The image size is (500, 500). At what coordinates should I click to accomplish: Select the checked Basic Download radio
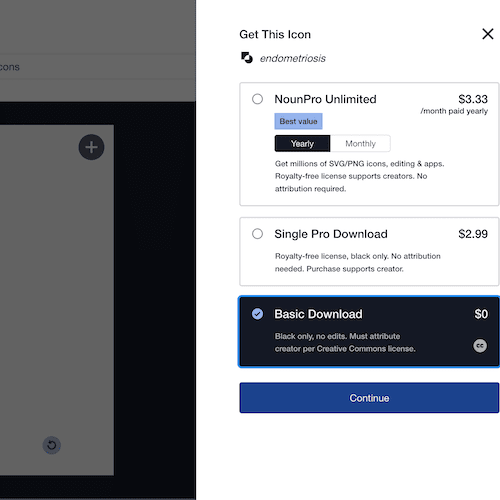[x=257, y=314]
